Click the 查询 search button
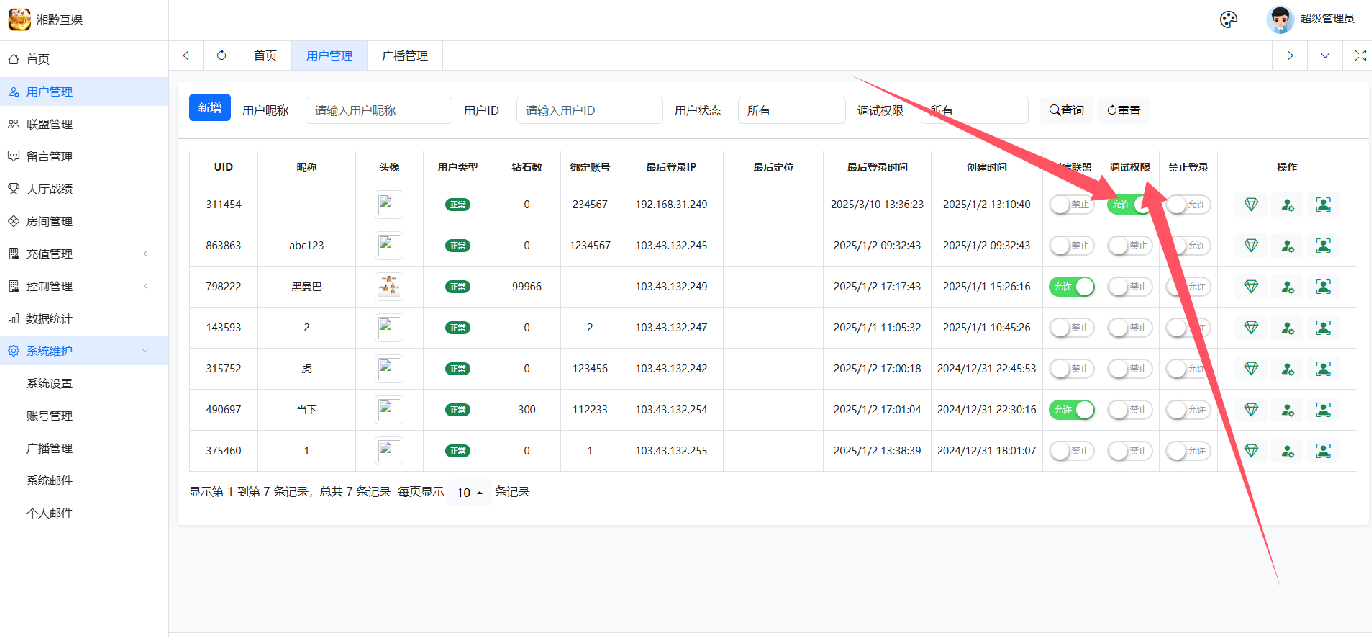Image resolution: width=1372 pixels, height=637 pixels. [x=1067, y=109]
